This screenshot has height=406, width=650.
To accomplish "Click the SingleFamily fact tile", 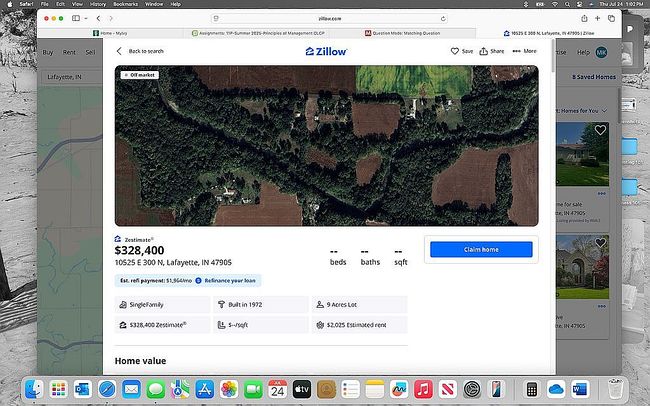I will pos(162,304).
